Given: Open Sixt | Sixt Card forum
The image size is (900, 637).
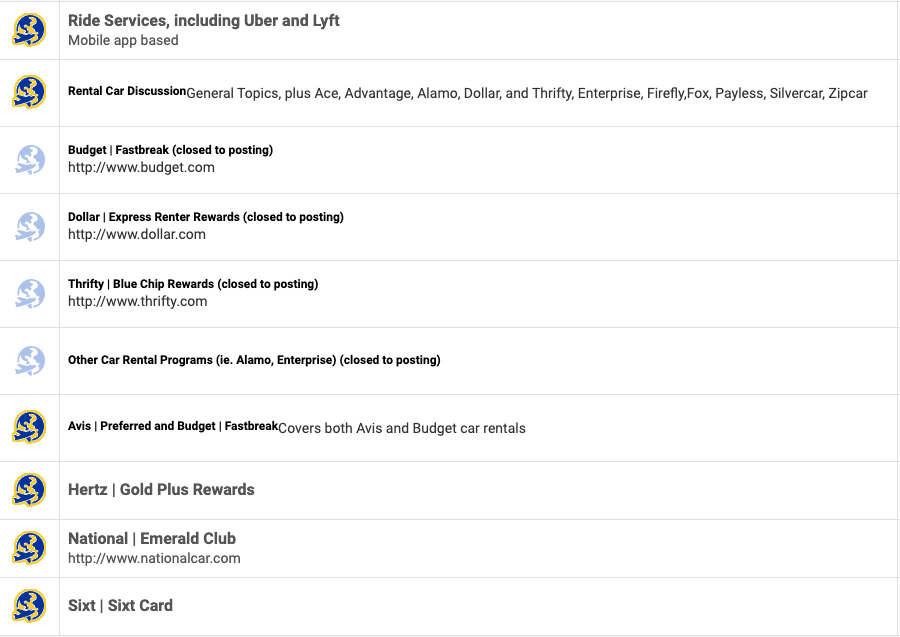Looking at the screenshot, I should (x=120, y=605).
